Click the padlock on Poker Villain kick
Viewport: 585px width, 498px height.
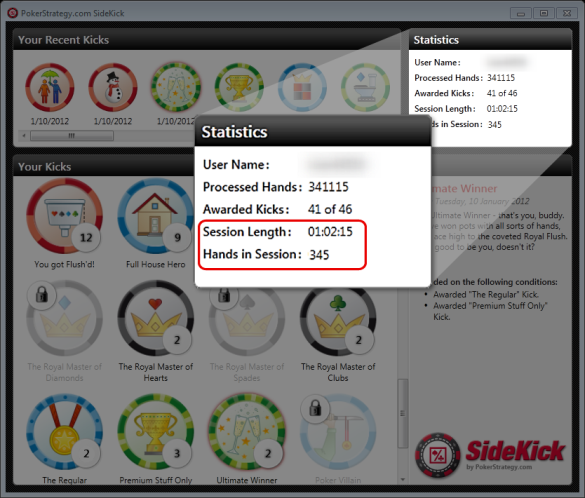[x=315, y=409]
